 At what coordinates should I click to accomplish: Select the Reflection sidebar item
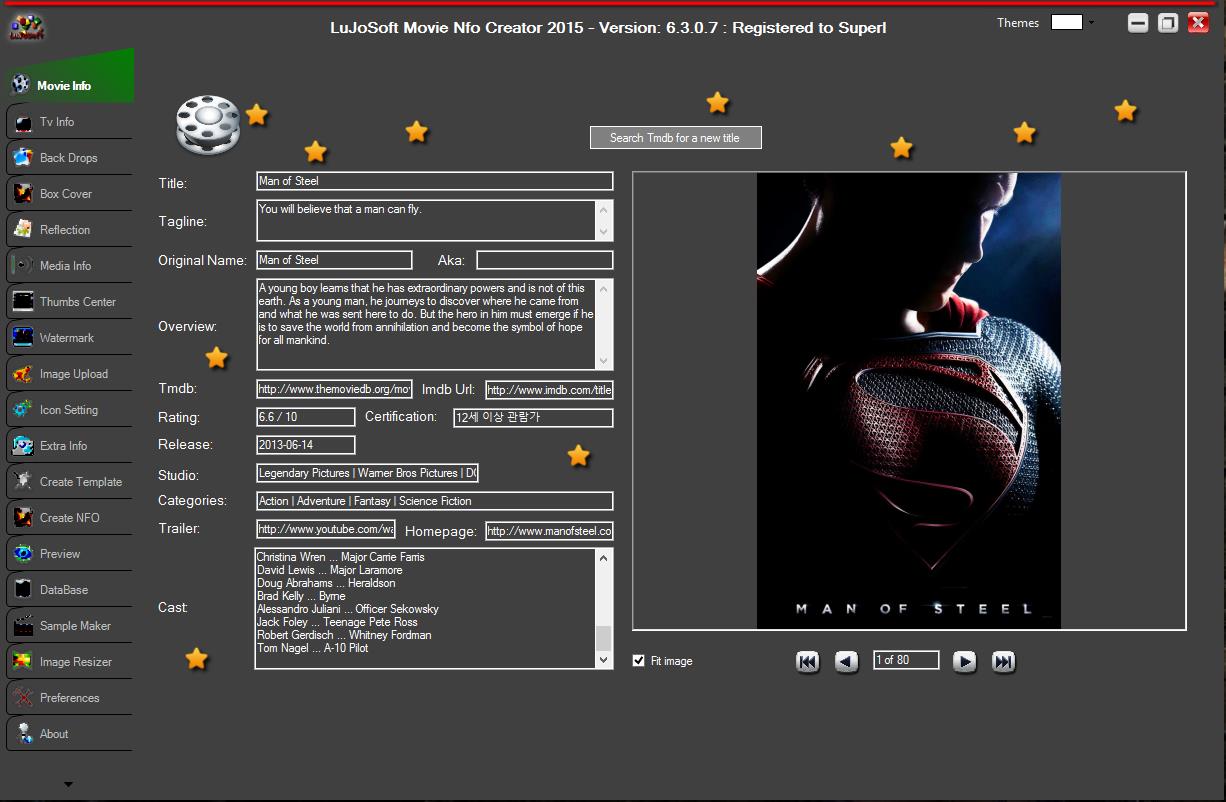[x=69, y=230]
